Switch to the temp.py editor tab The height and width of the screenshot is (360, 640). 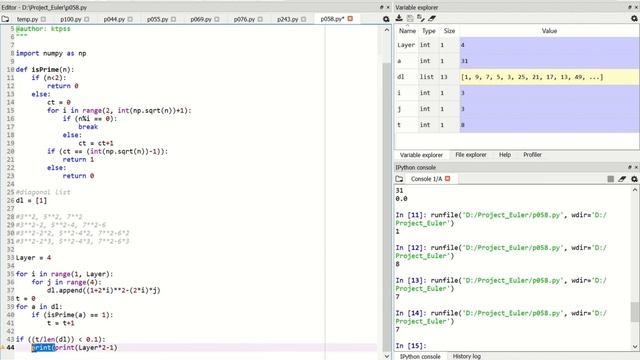point(27,19)
